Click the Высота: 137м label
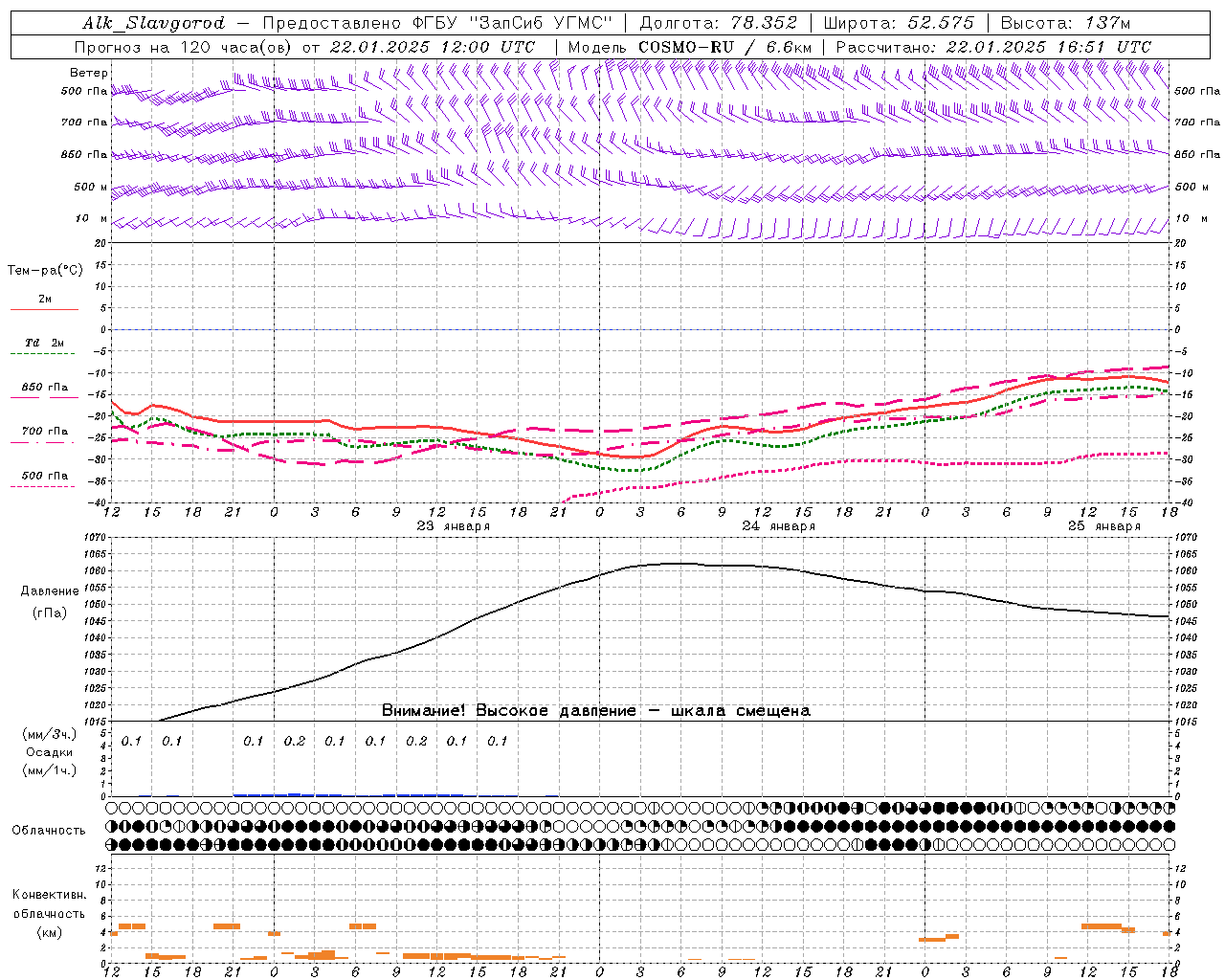Viewport: 1225px width, 980px height. coord(1066,23)
